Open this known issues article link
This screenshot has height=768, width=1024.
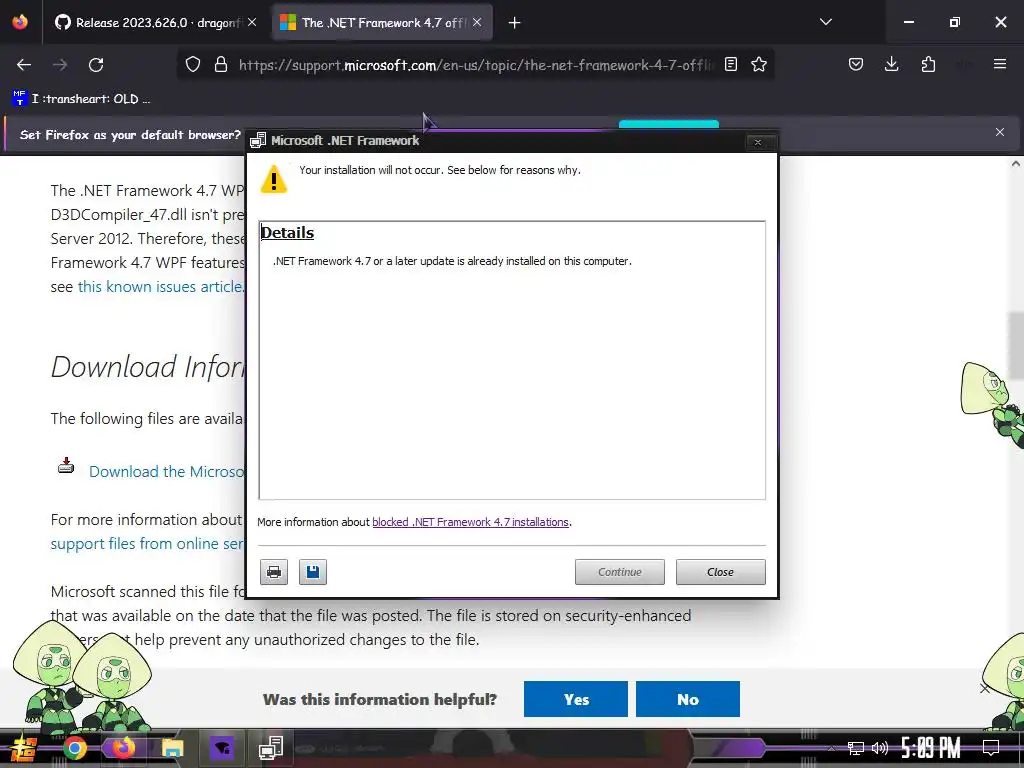[x=161, y=287]
